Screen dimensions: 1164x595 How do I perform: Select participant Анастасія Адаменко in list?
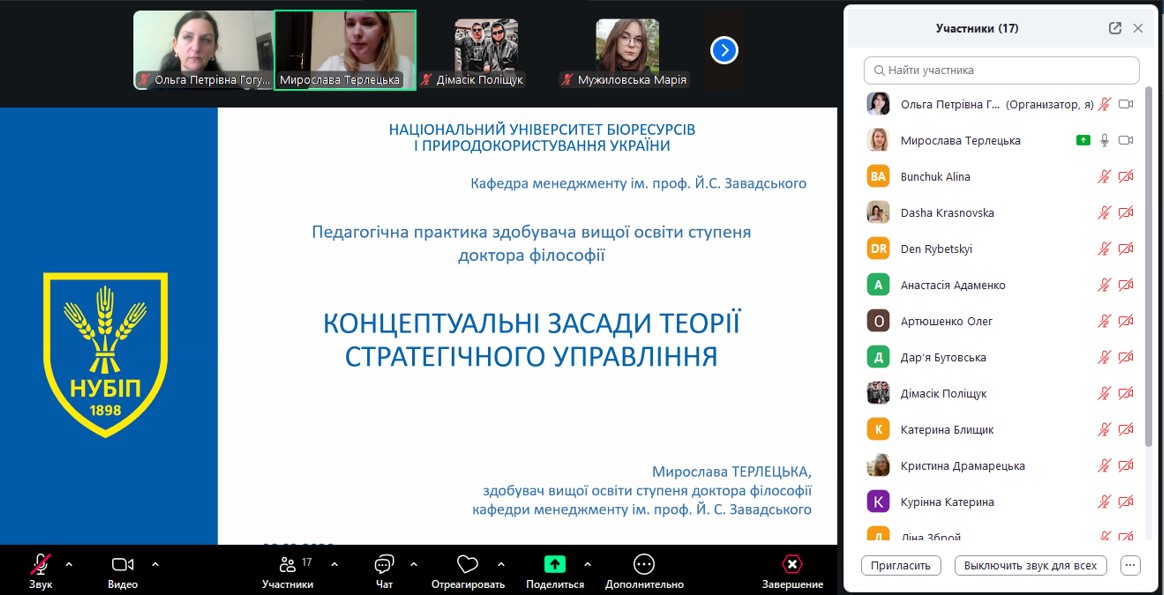coord(1001,285)
